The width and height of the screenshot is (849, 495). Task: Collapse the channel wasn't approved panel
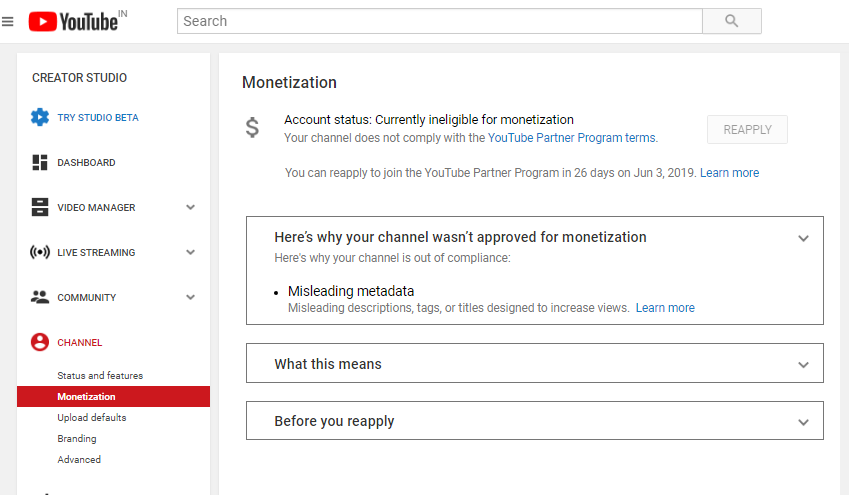click(804, 238)
